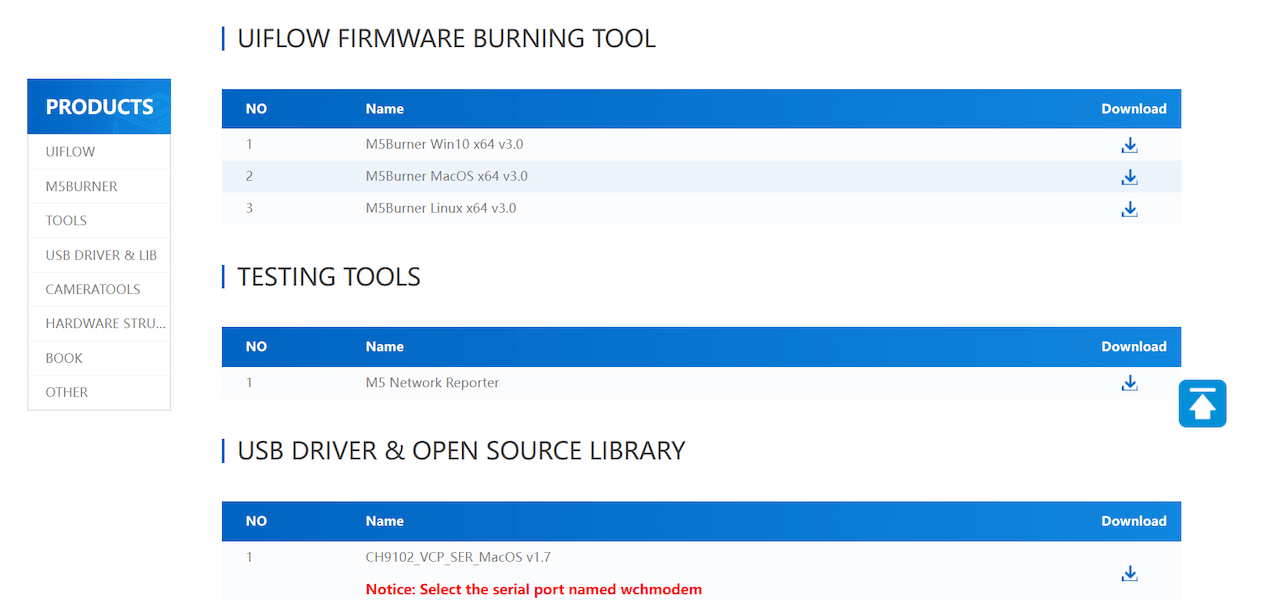Open USB DRIVER & LIB sidebar item

tap(99, 255)
